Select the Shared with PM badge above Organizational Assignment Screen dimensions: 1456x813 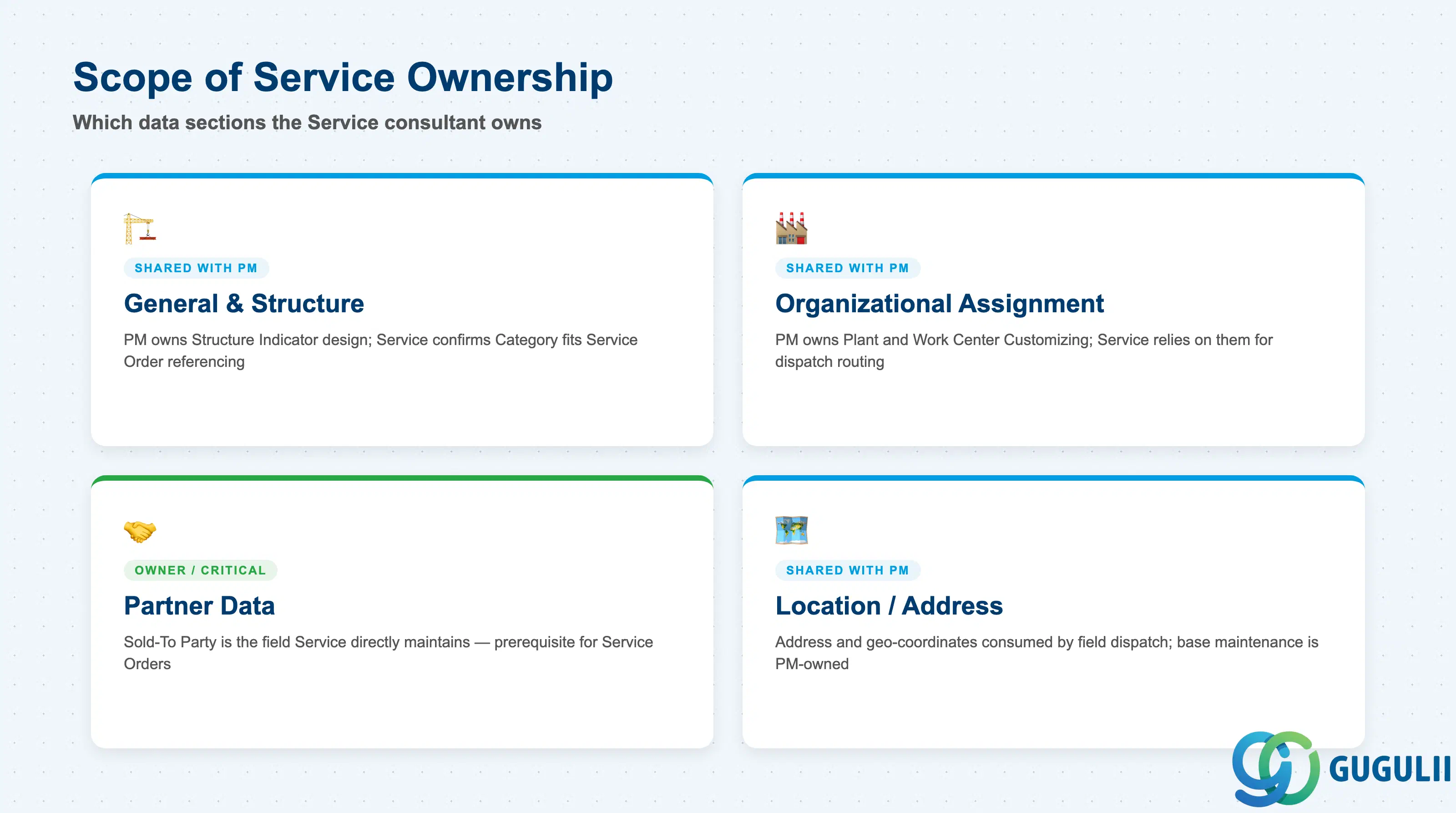847,268
